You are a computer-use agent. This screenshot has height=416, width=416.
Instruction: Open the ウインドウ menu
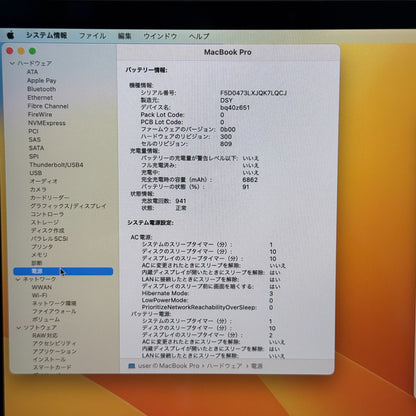coord(160,36)
